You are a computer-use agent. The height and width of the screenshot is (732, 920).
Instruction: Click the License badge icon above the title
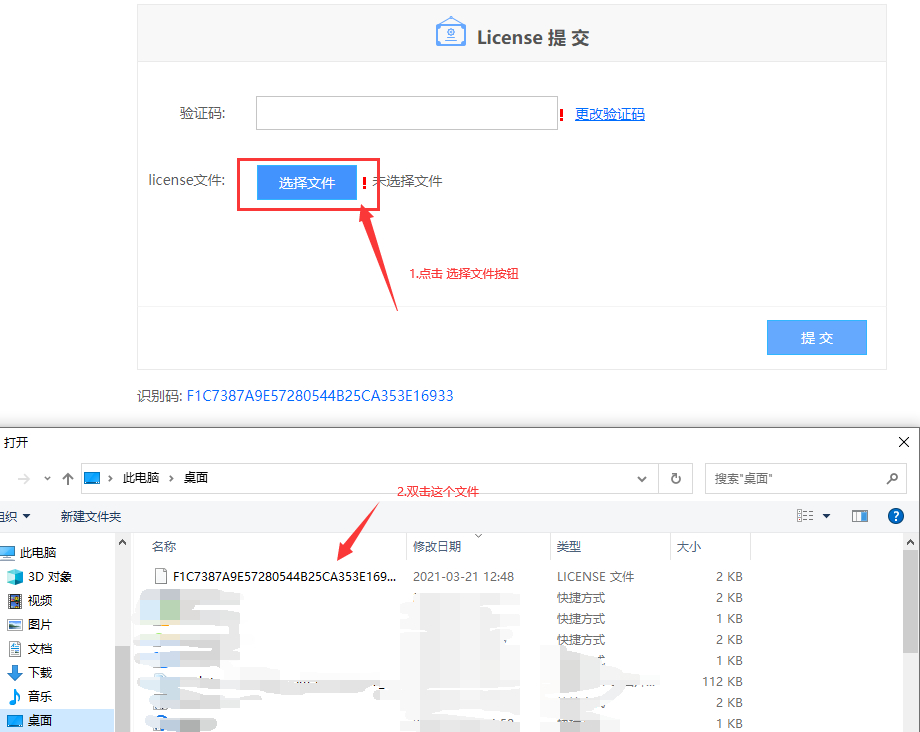coord(451,30)
